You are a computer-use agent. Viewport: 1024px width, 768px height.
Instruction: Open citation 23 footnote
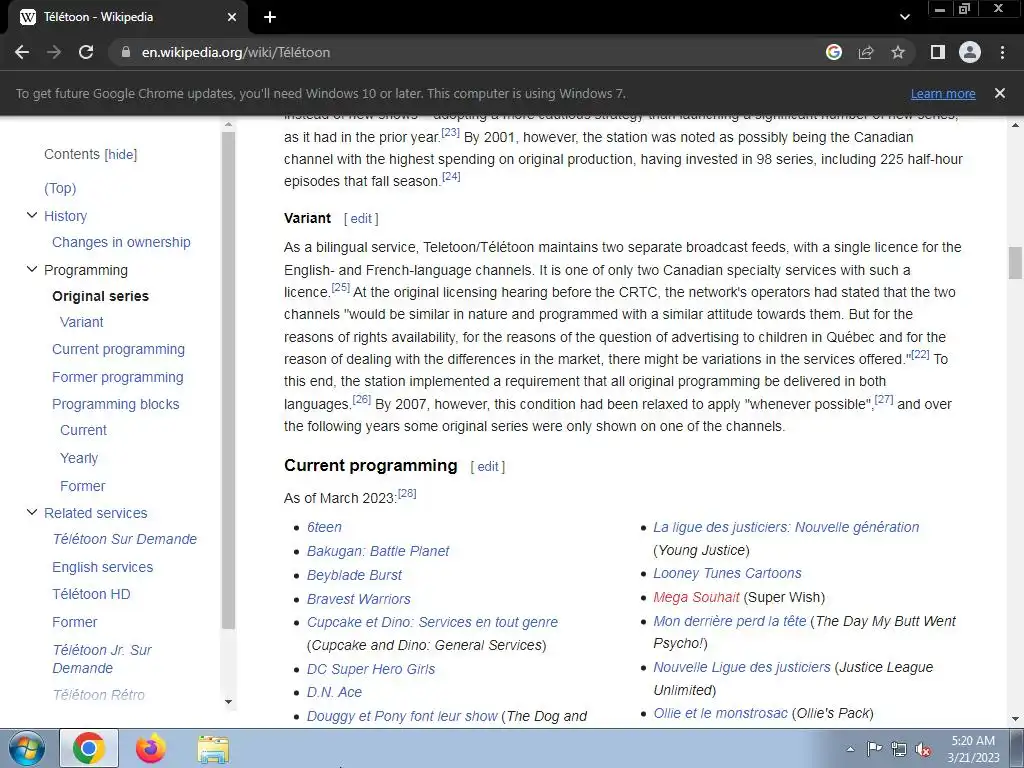(451, 133)
